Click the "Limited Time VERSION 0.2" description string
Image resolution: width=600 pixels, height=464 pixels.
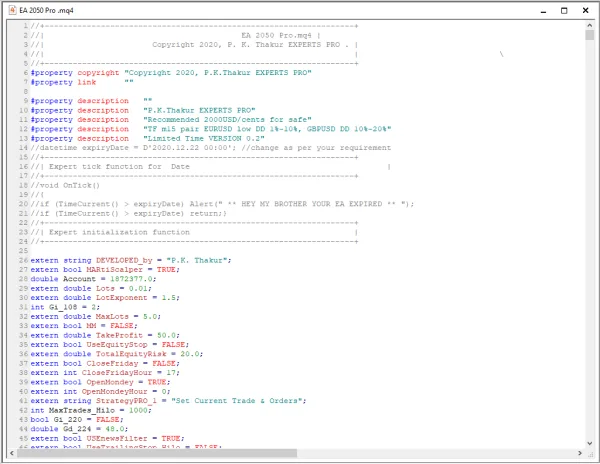(204, 138)
